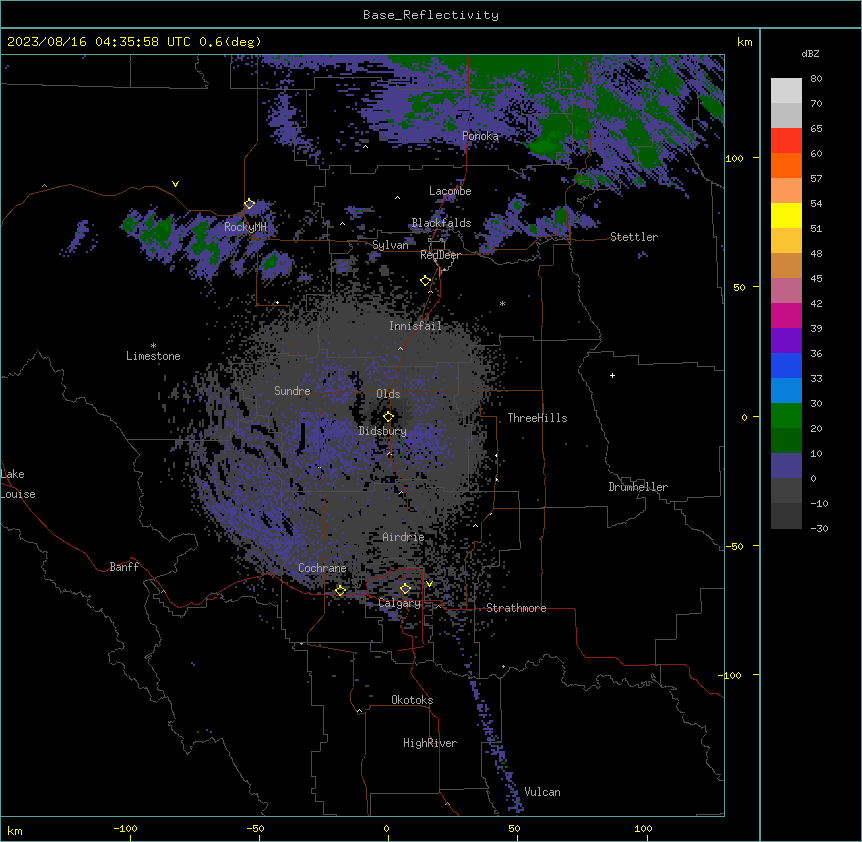
Task: Select the yellow station marker south of RedDeer
Action: 426,281
